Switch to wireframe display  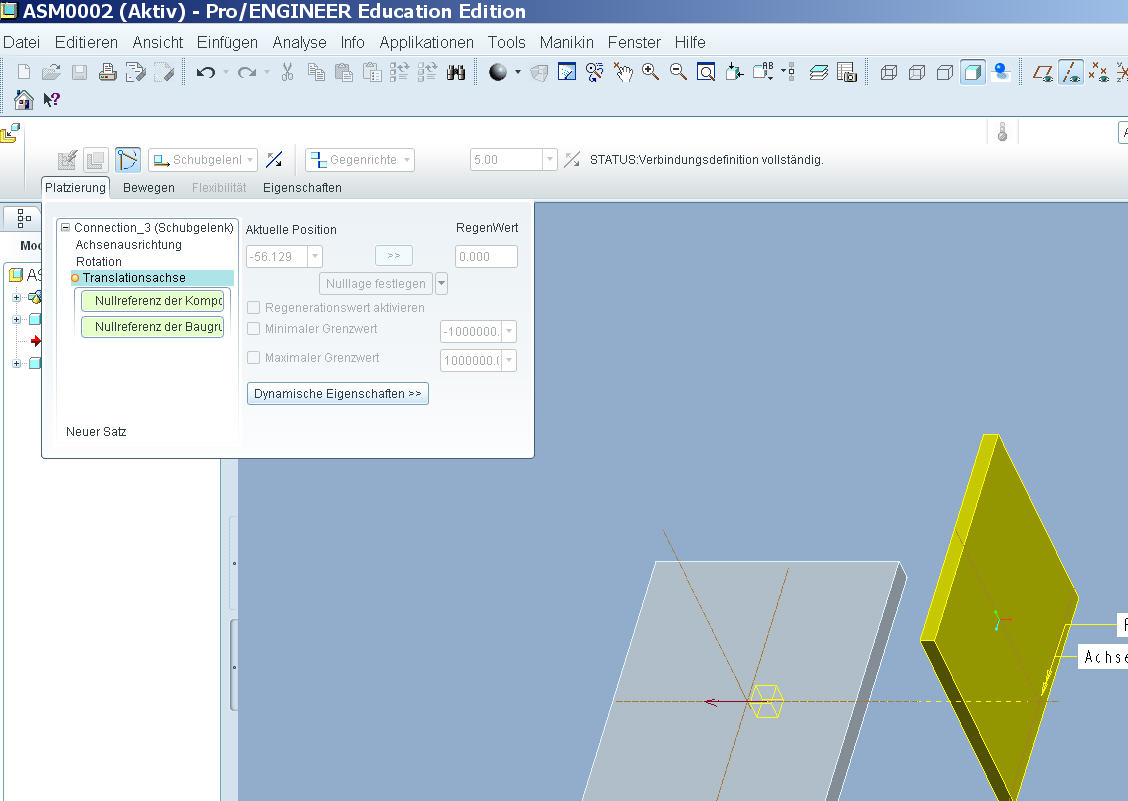pyautogui.click(x=888, y=72)
